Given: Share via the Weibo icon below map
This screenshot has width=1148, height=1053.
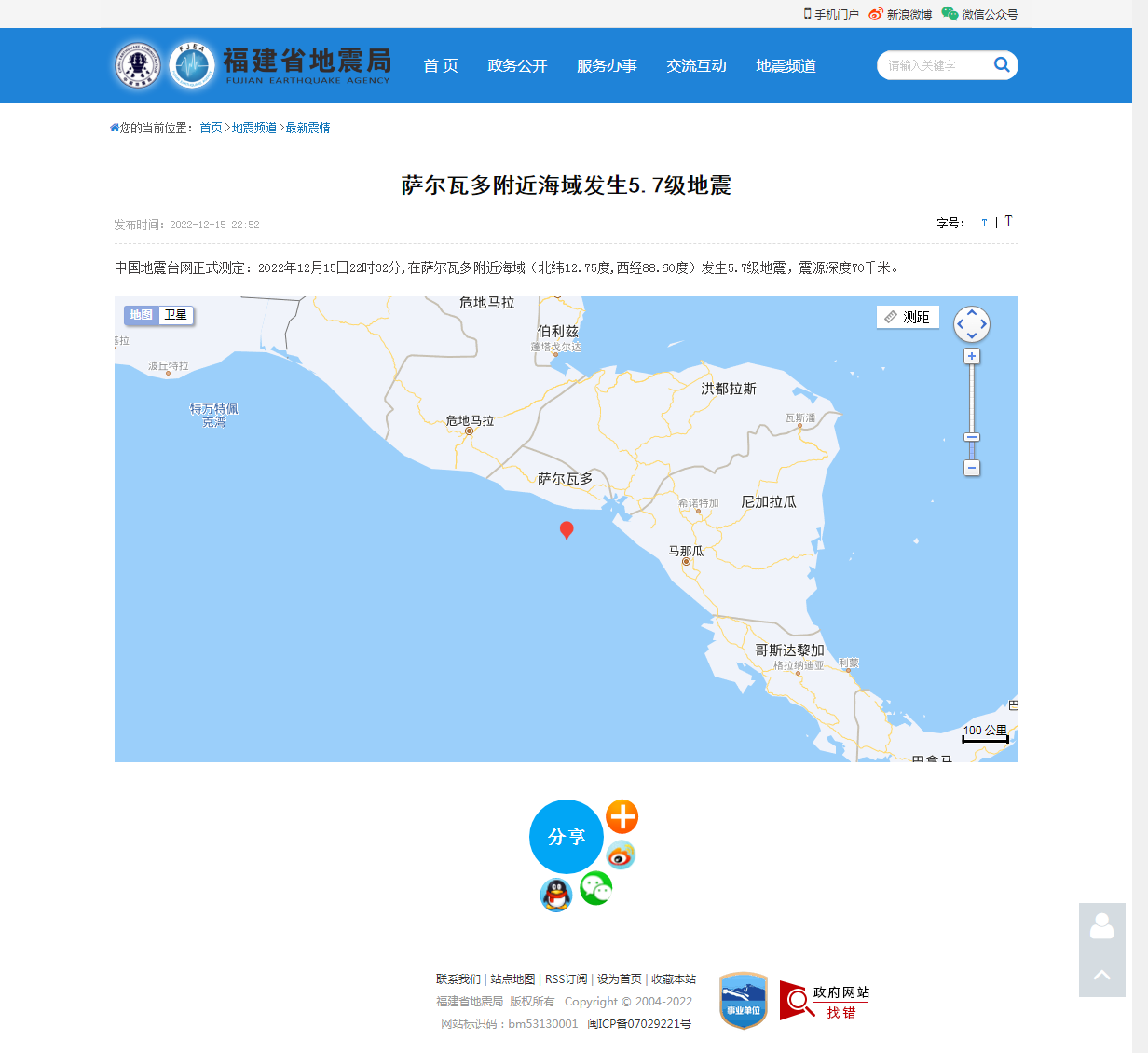Looking at the screenshot, I should point(621,855).
